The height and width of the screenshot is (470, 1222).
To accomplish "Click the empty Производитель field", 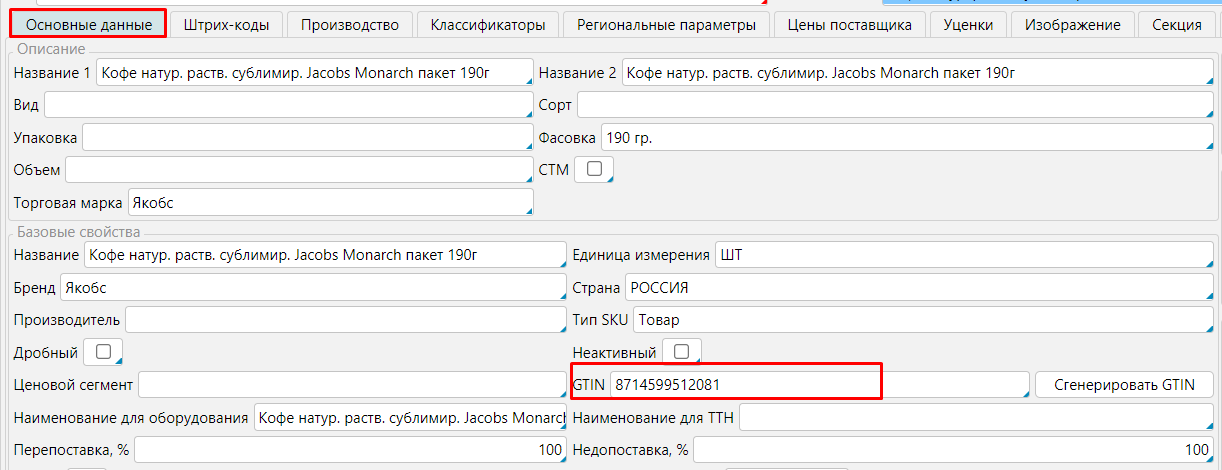I will pyautogui.click(x=345, y=320).
